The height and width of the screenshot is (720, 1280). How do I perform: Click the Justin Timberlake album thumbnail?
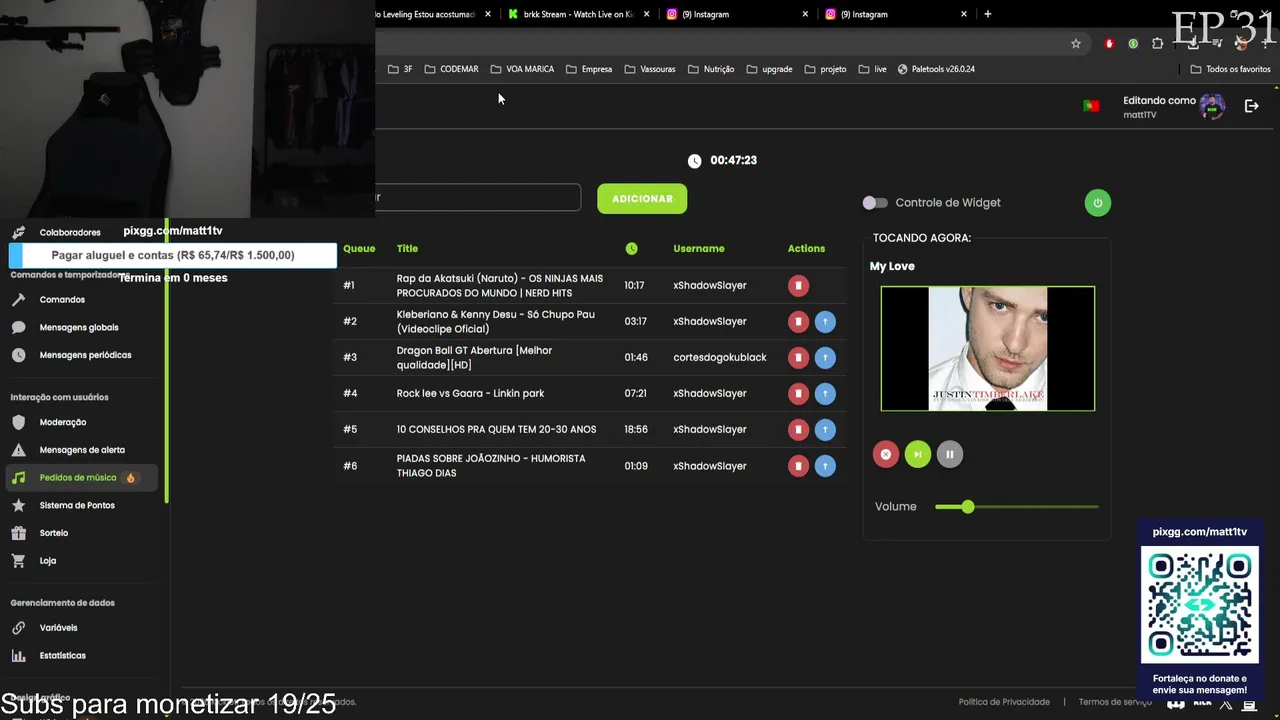pyautogui.click(x=988, y=349)
